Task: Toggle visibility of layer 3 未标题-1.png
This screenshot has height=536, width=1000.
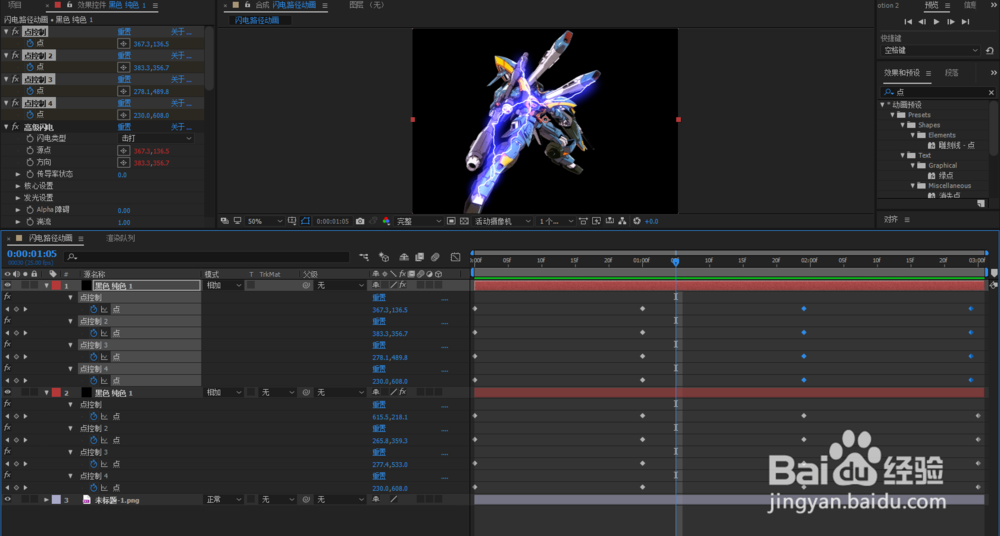Action: click(8, 500)
